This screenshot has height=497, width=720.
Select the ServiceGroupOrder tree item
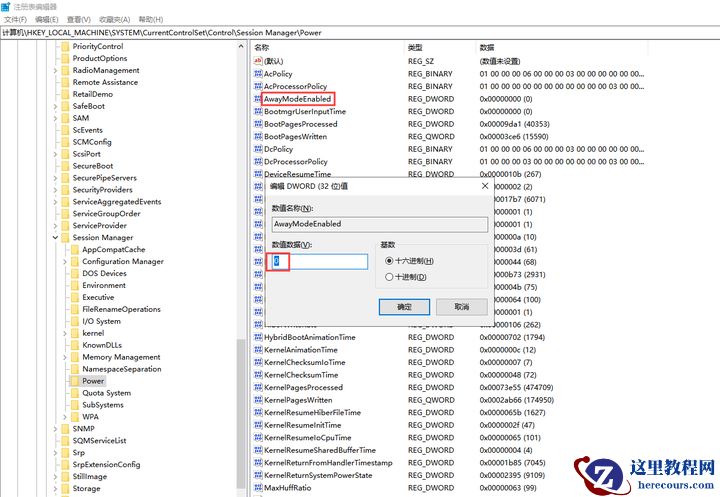(x=106, y=214)
